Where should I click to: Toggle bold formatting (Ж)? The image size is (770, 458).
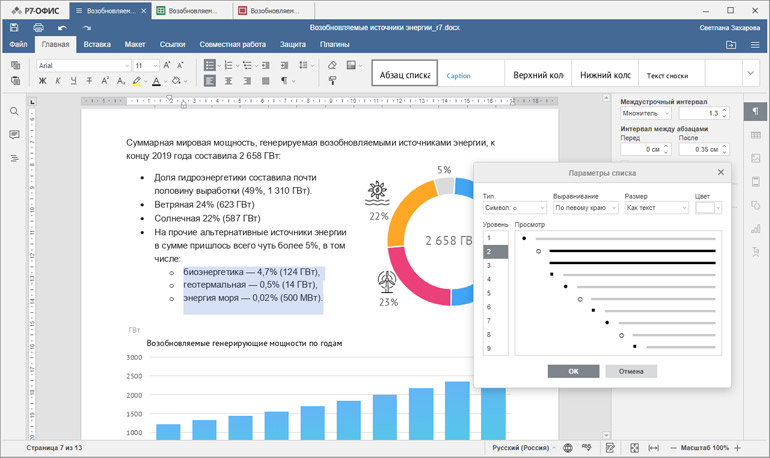(43, 81)
